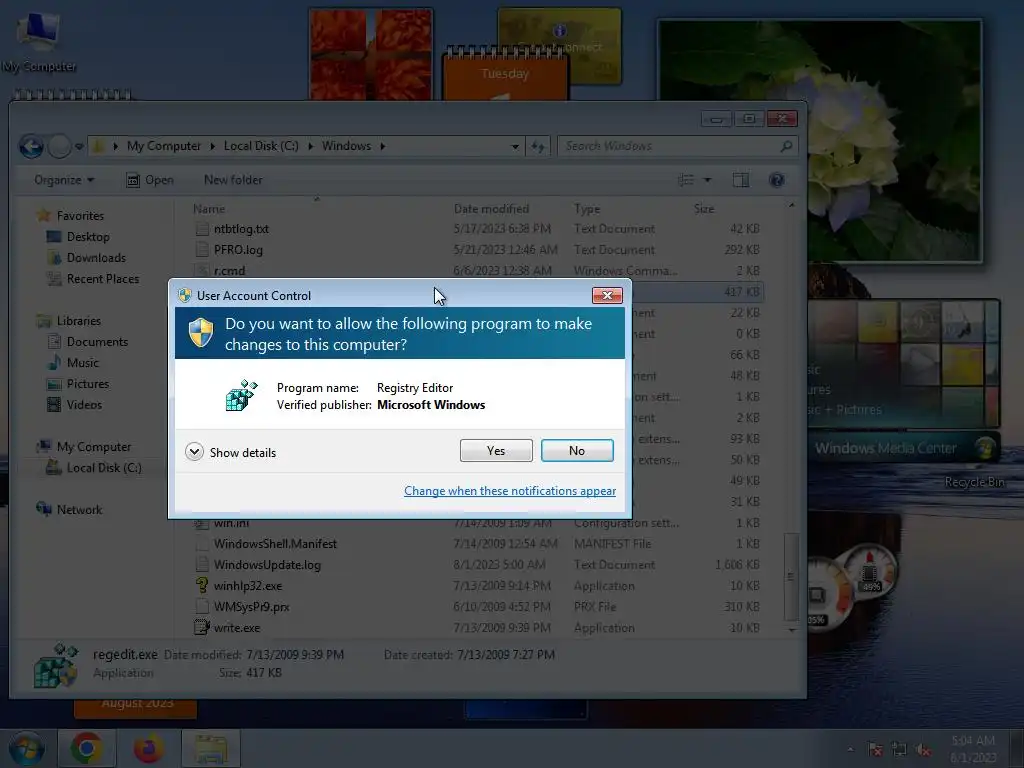Viewport: 1024px width, 768px height.
Task: Click New folder in Explorer toolbar
Action: (x=233, y=180)
